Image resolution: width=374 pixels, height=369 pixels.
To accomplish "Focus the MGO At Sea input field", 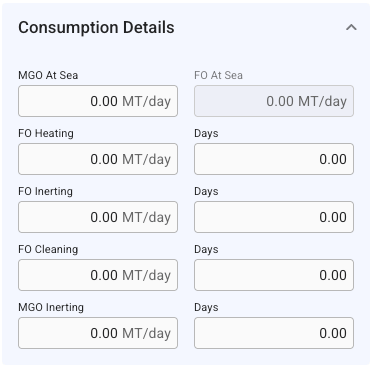I will point(98,101).
